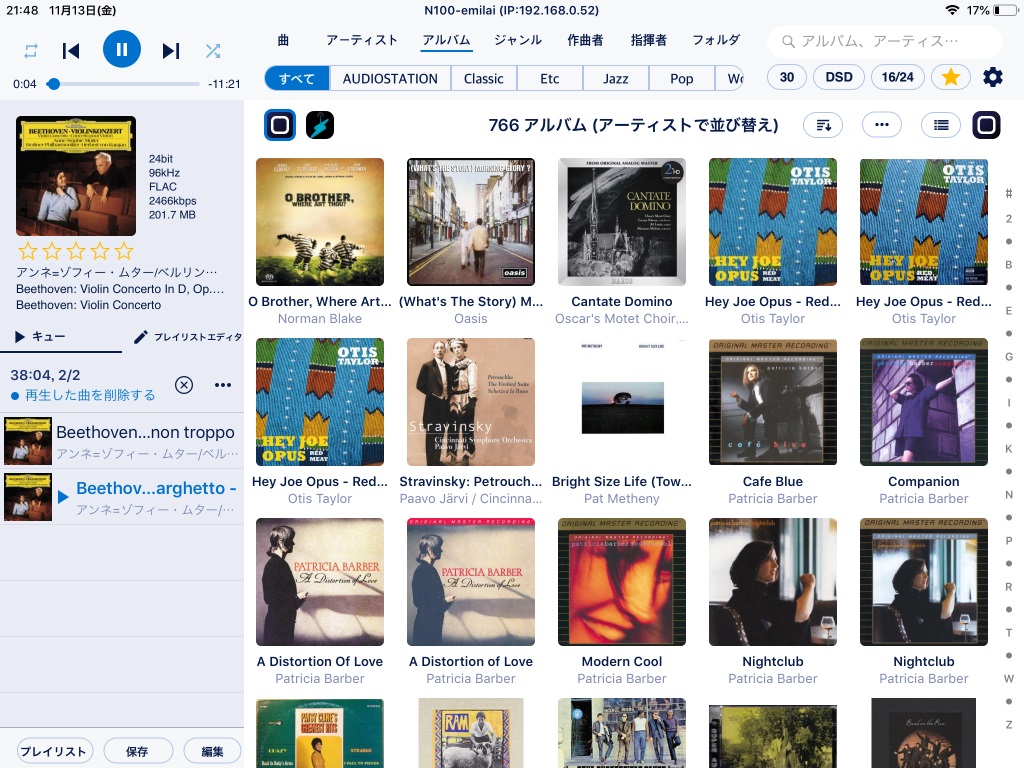The height and width of the screenshot is (768, 1024).
Task: Open the Companion album by Patricia Barber
Action: point(923,402)
